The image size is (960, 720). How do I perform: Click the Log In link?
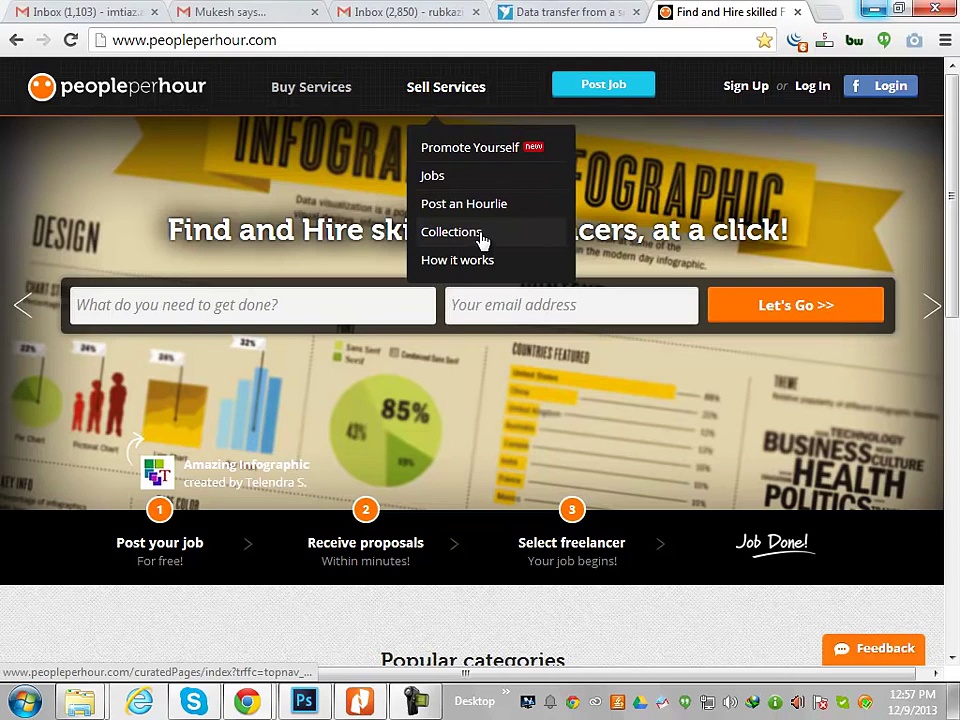point(812,86)
